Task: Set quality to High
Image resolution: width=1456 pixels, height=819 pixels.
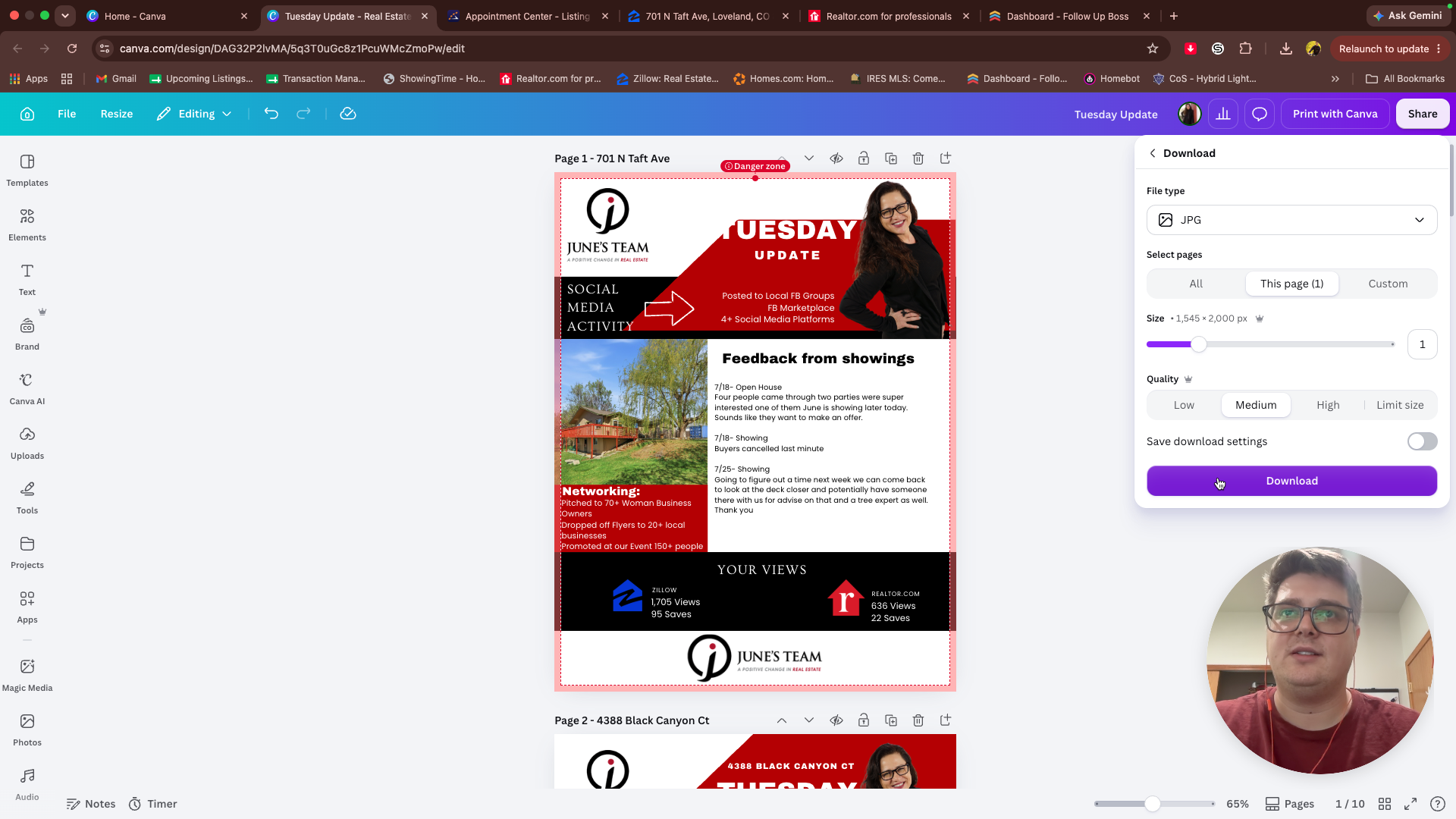Action: (1328, 405)
